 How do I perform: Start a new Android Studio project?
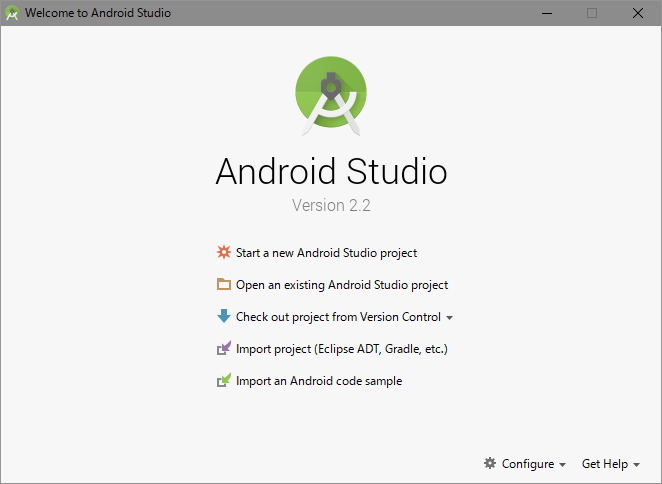pos(326,253)
